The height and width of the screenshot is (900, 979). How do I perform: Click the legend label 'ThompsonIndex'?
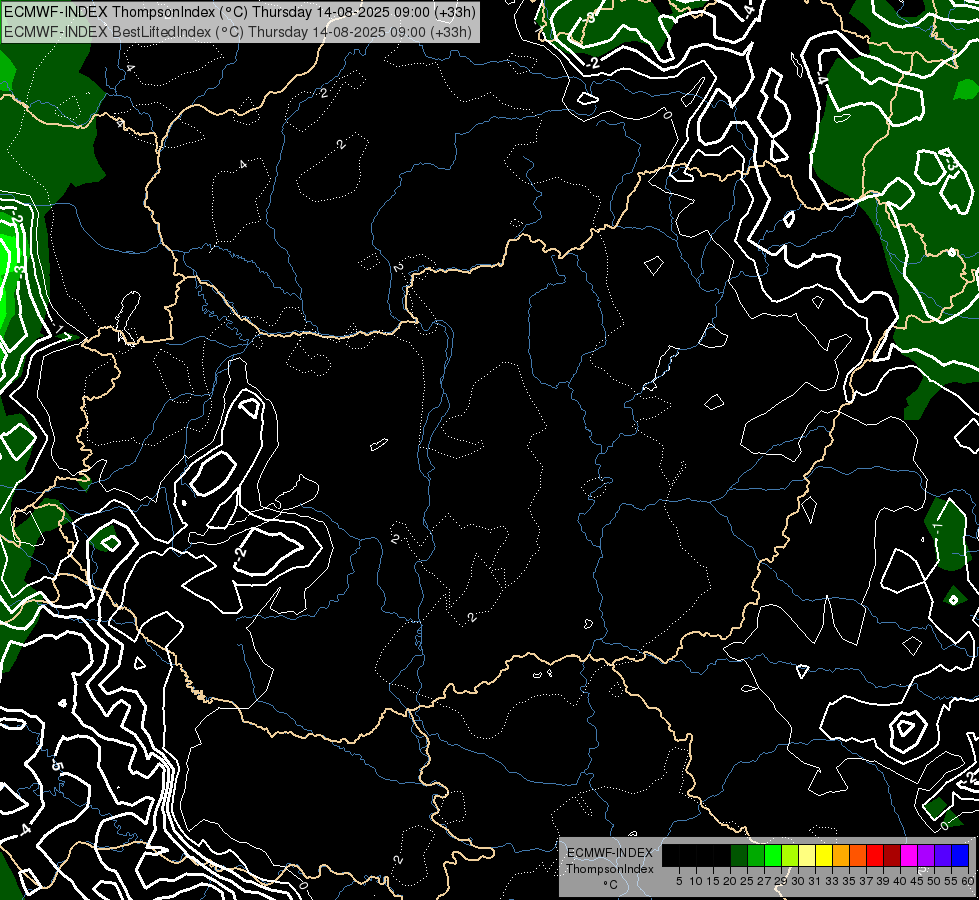[609, 869]
